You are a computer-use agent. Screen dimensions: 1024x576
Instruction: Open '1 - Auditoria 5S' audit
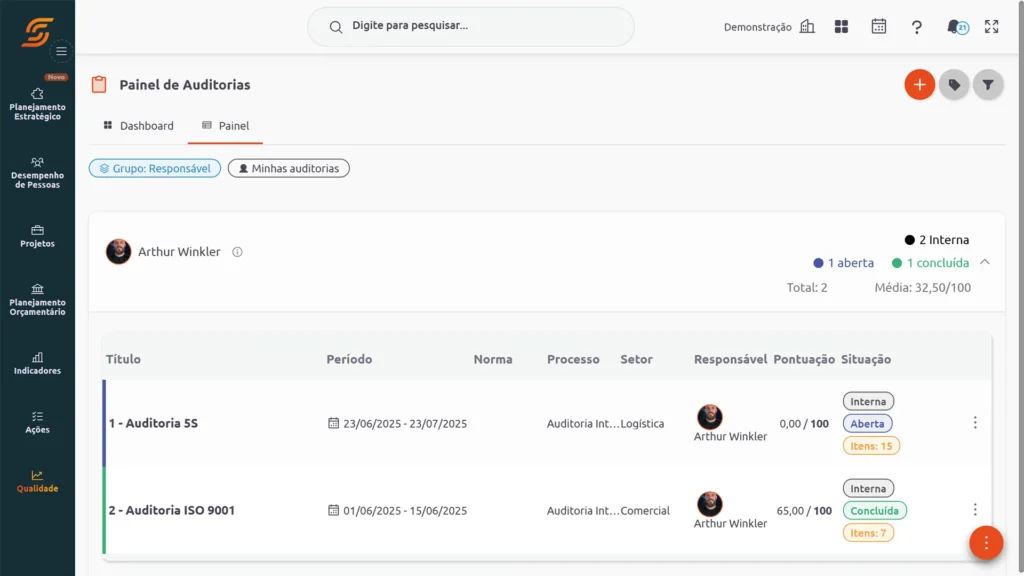[x=153, y=423]
